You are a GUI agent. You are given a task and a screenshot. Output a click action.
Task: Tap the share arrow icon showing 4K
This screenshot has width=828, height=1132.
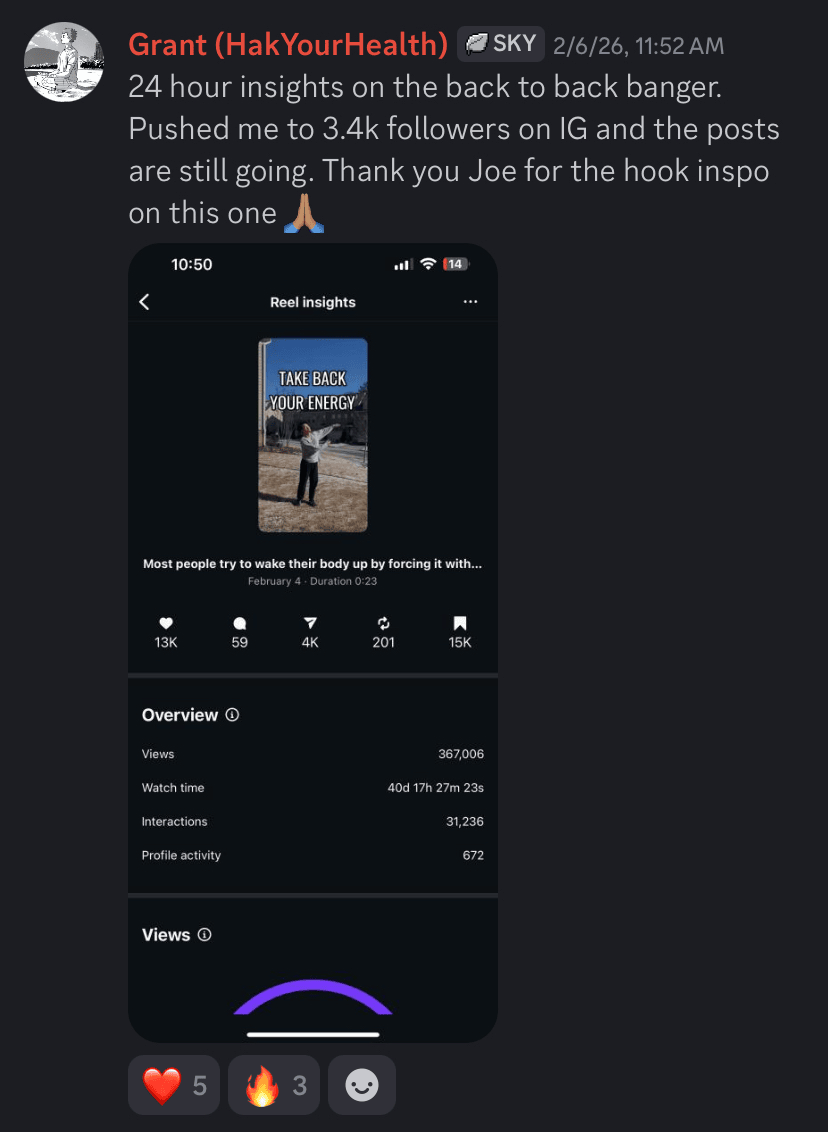310,623
